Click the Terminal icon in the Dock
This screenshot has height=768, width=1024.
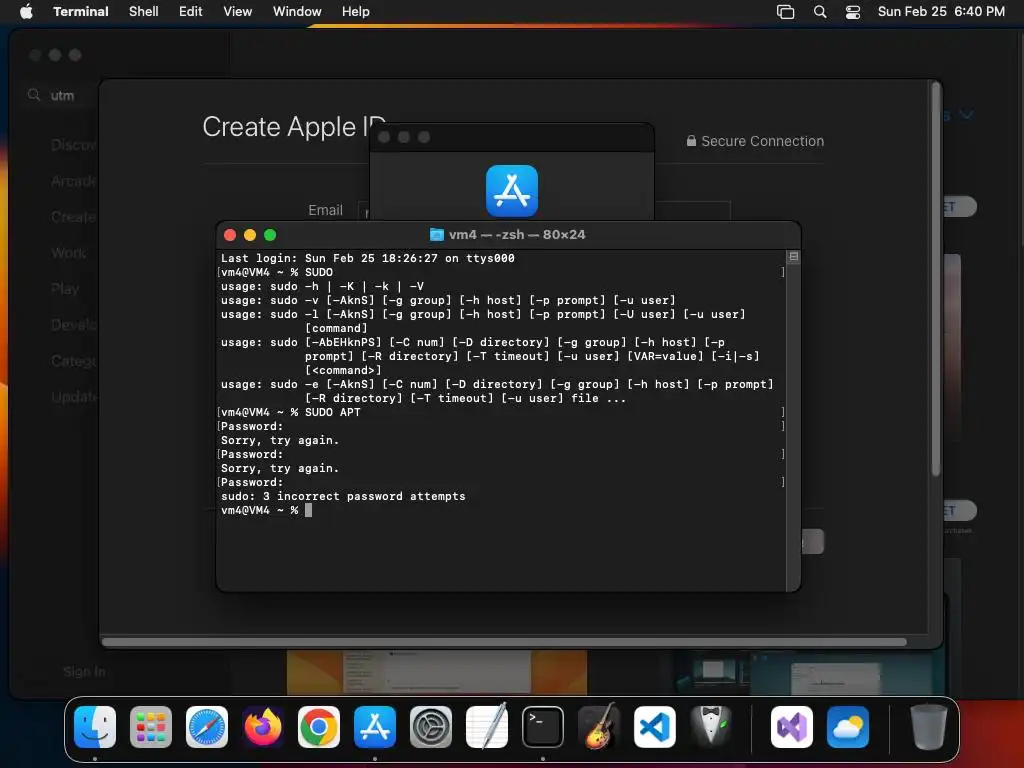pos(543,727)
